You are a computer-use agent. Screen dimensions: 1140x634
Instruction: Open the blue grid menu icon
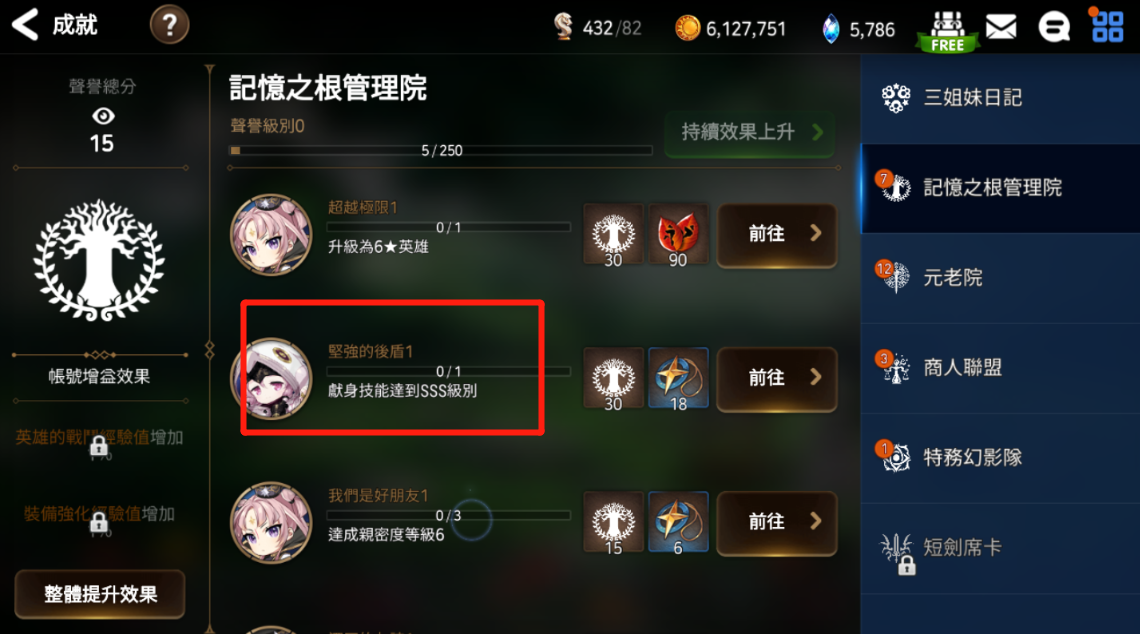point(1108,27)
